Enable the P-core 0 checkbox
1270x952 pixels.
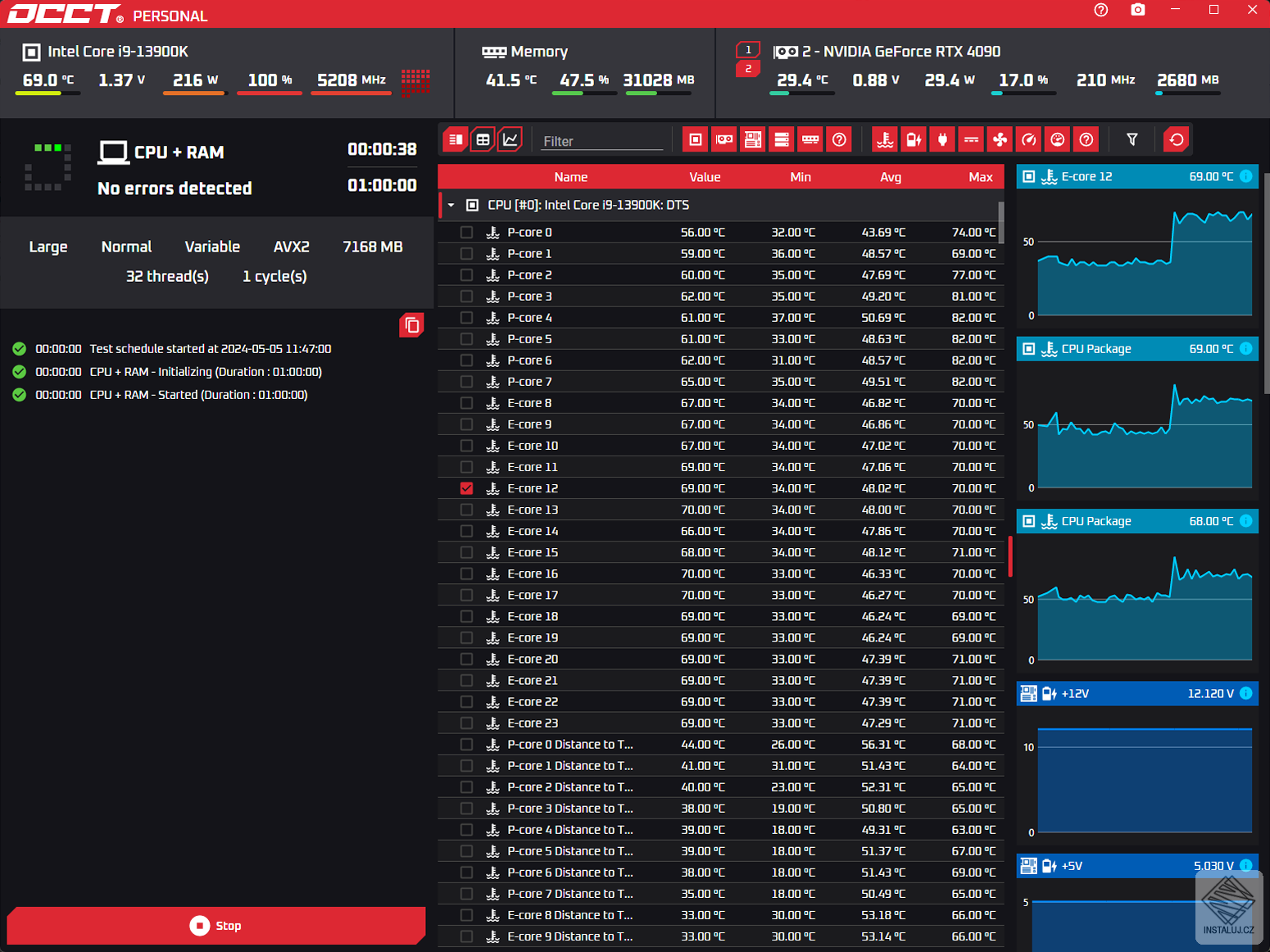[x=467, y=233]
